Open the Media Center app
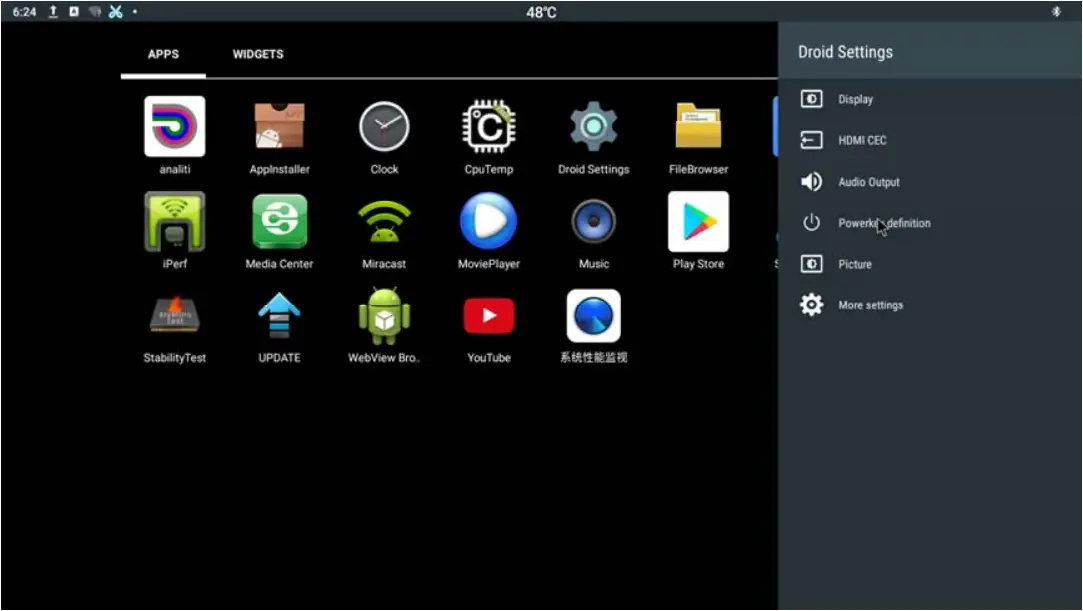The height and width of the screenshot is (611, 1083). pos(278,220)
